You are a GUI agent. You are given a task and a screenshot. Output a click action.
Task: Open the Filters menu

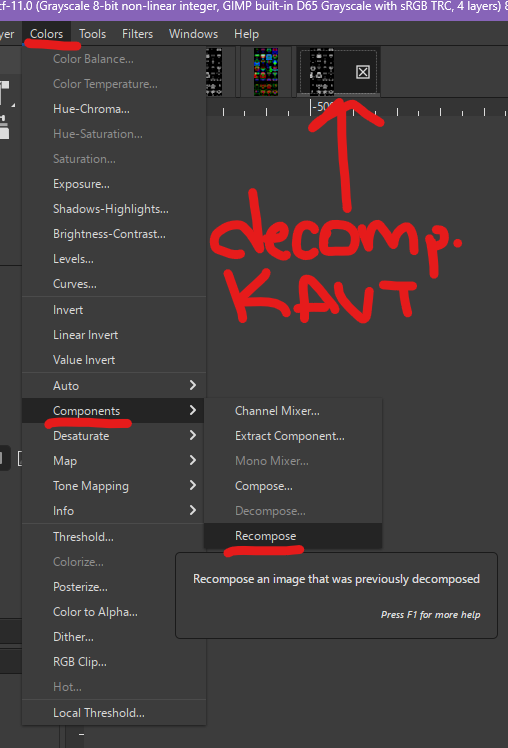pyautogui.click(x=137, y=34)
